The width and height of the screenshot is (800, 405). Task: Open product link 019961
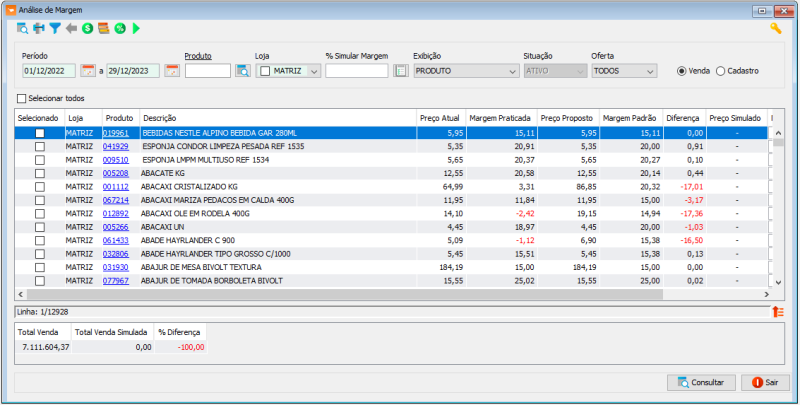click(x=116, y=133)
